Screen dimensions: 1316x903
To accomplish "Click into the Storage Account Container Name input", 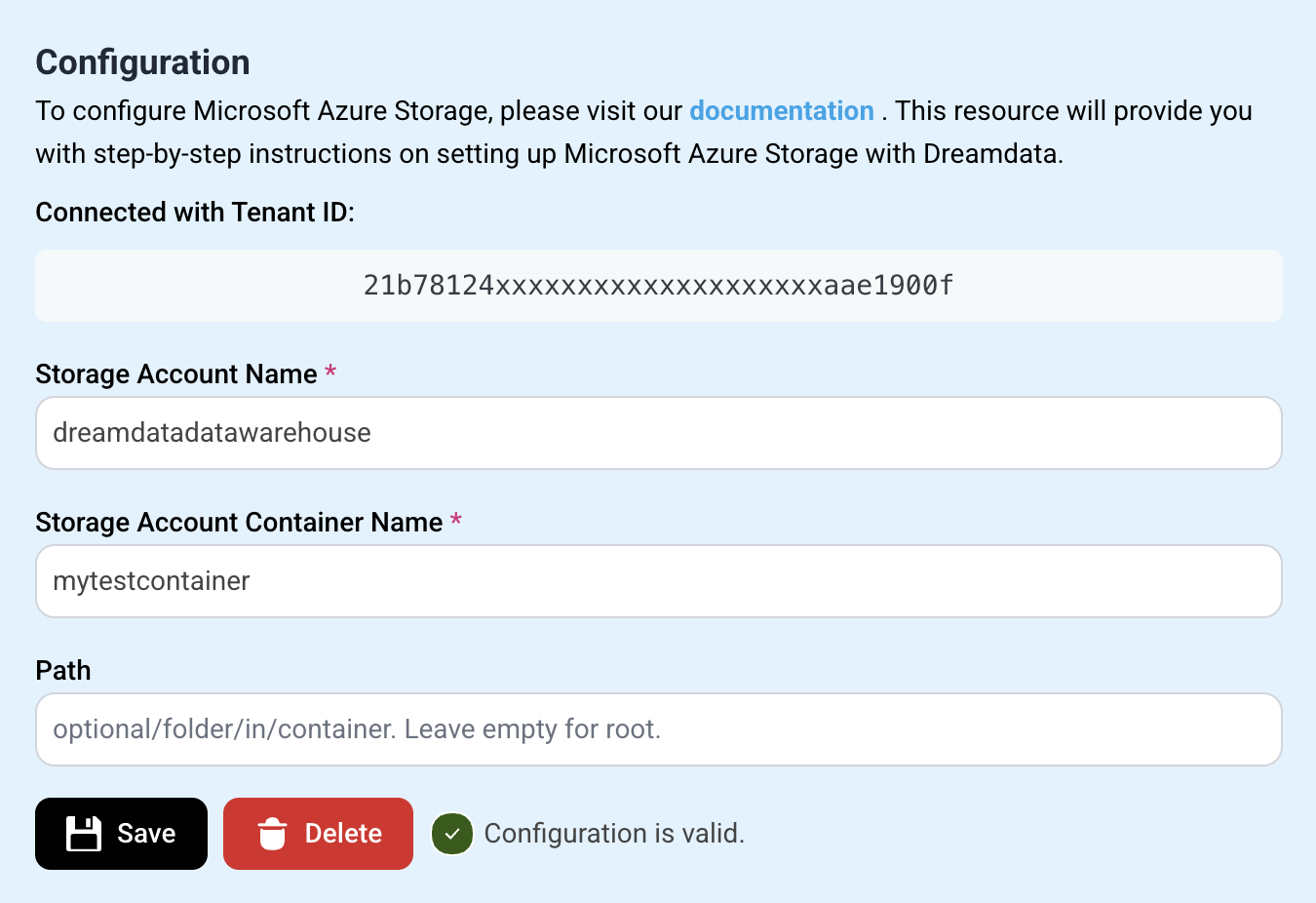I will click(658, 581).
